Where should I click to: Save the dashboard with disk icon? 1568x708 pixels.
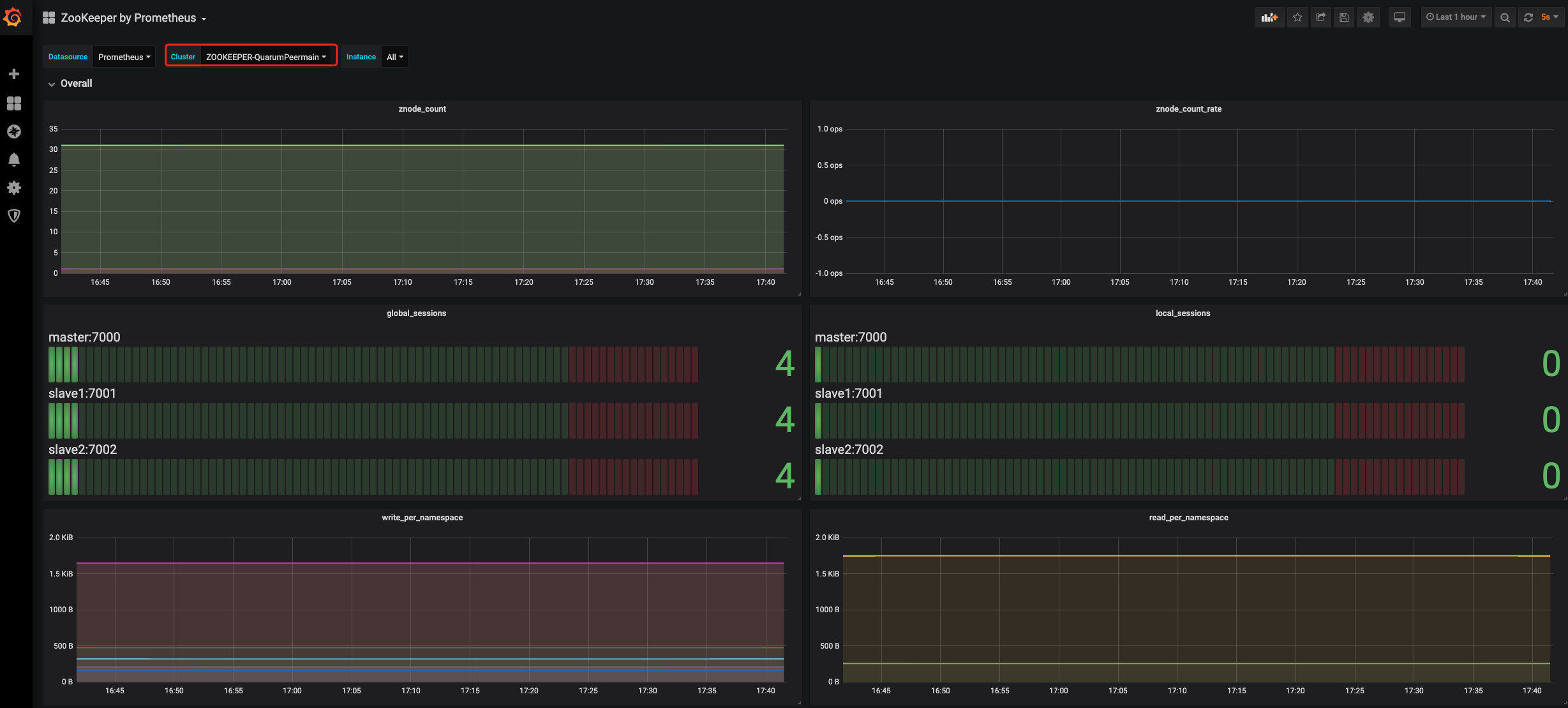1344,17
